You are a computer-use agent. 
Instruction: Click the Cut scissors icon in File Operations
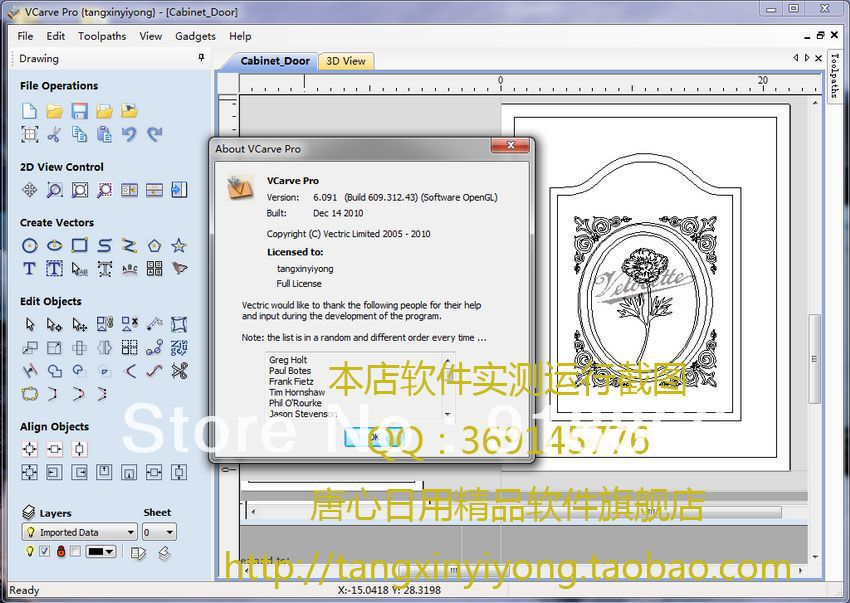click(x=54, y=134)
